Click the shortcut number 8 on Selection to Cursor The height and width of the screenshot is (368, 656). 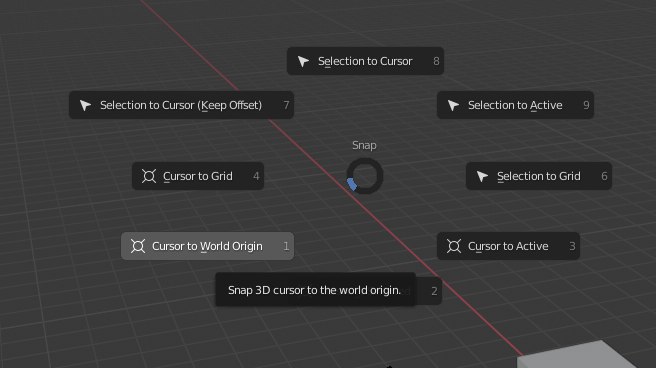(x=436, y=61)
